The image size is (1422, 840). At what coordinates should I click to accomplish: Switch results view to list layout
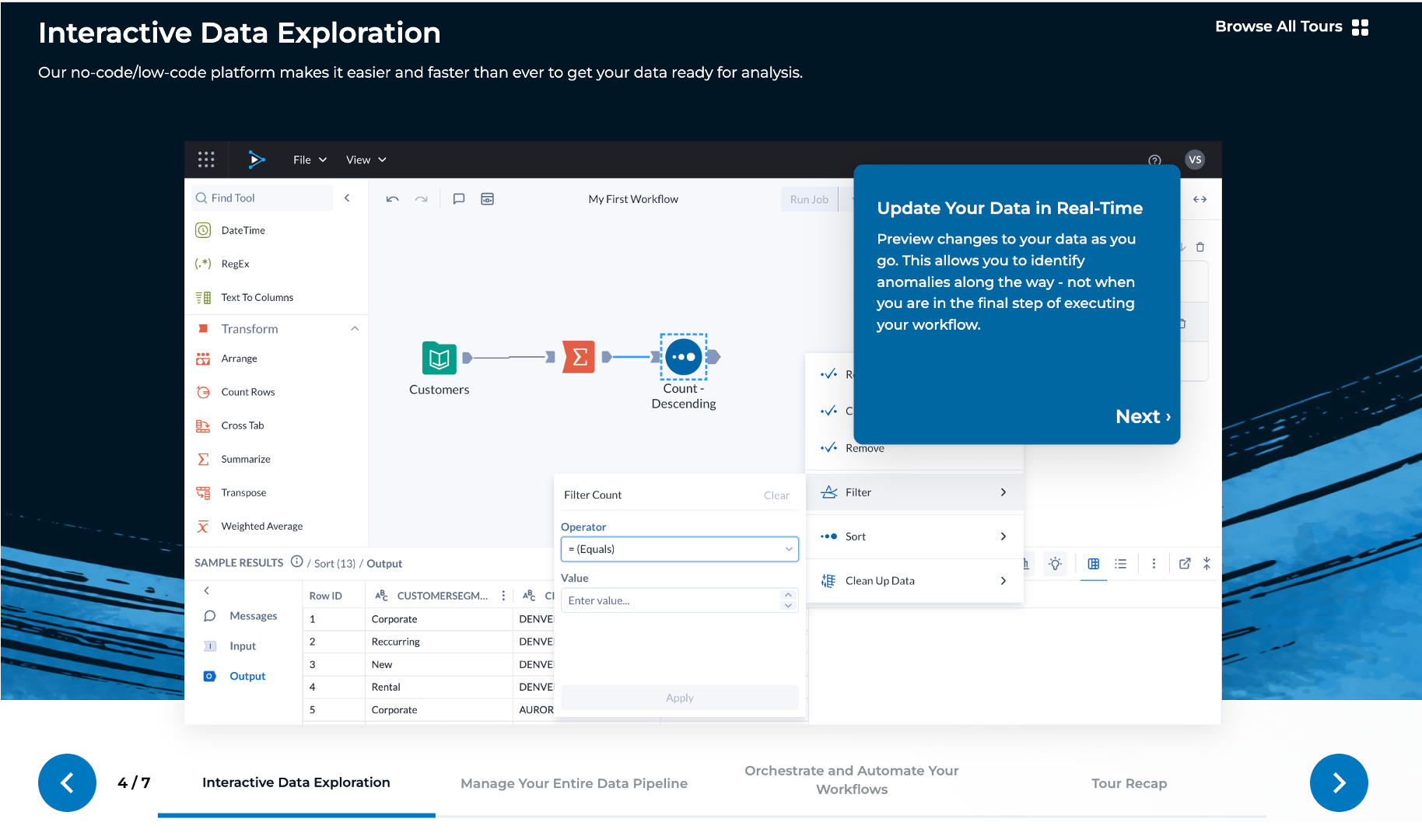tap(1120, 563)
